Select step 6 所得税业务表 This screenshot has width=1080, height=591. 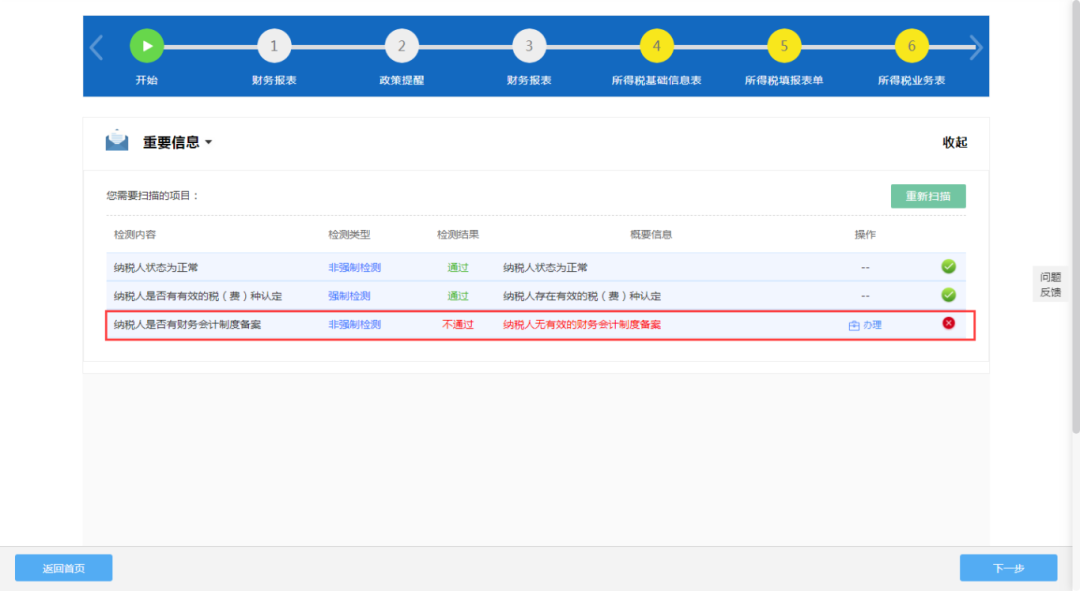point(911,46)
